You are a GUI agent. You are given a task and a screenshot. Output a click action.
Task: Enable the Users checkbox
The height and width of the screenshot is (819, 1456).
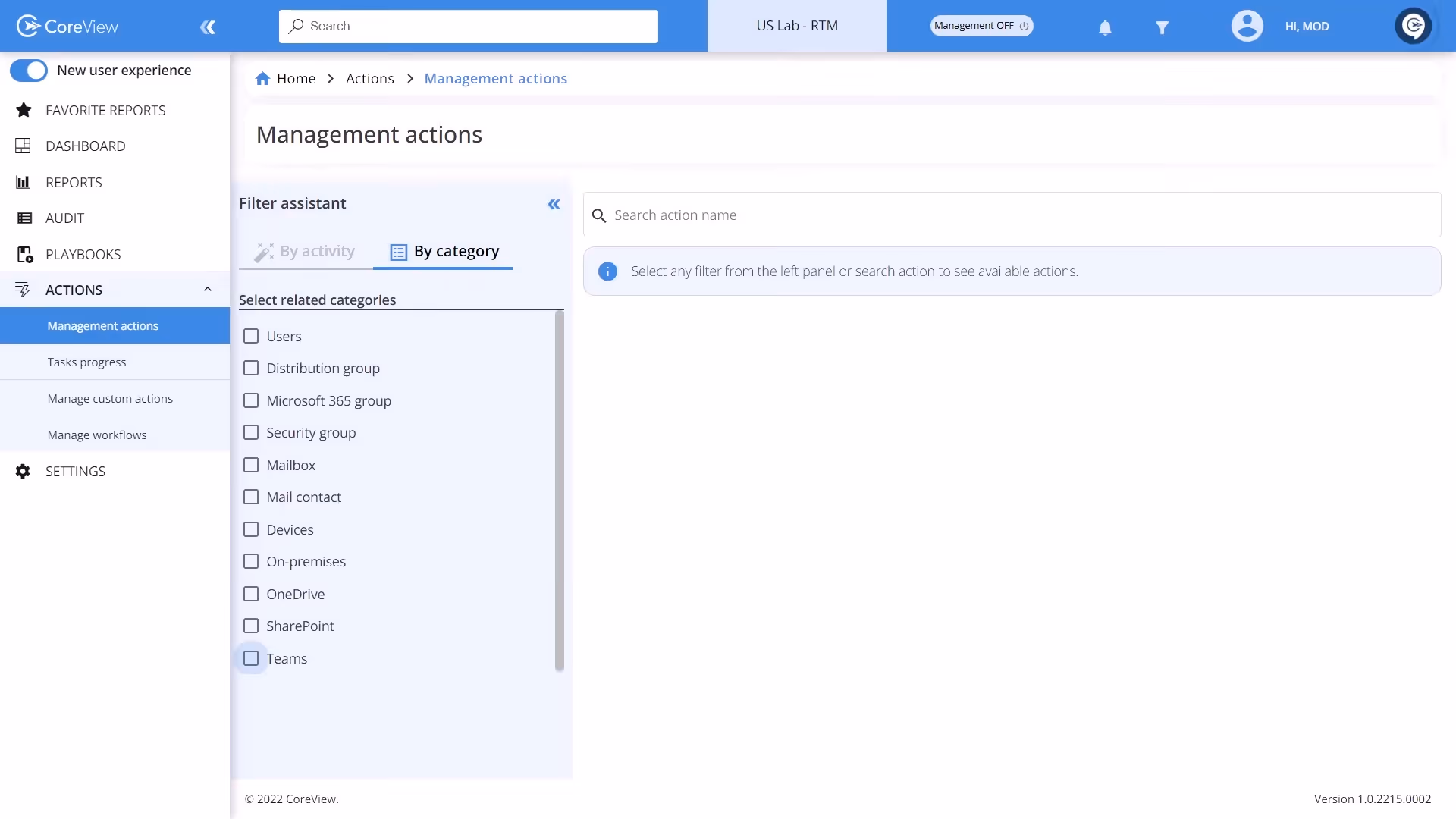pos(251,336)
